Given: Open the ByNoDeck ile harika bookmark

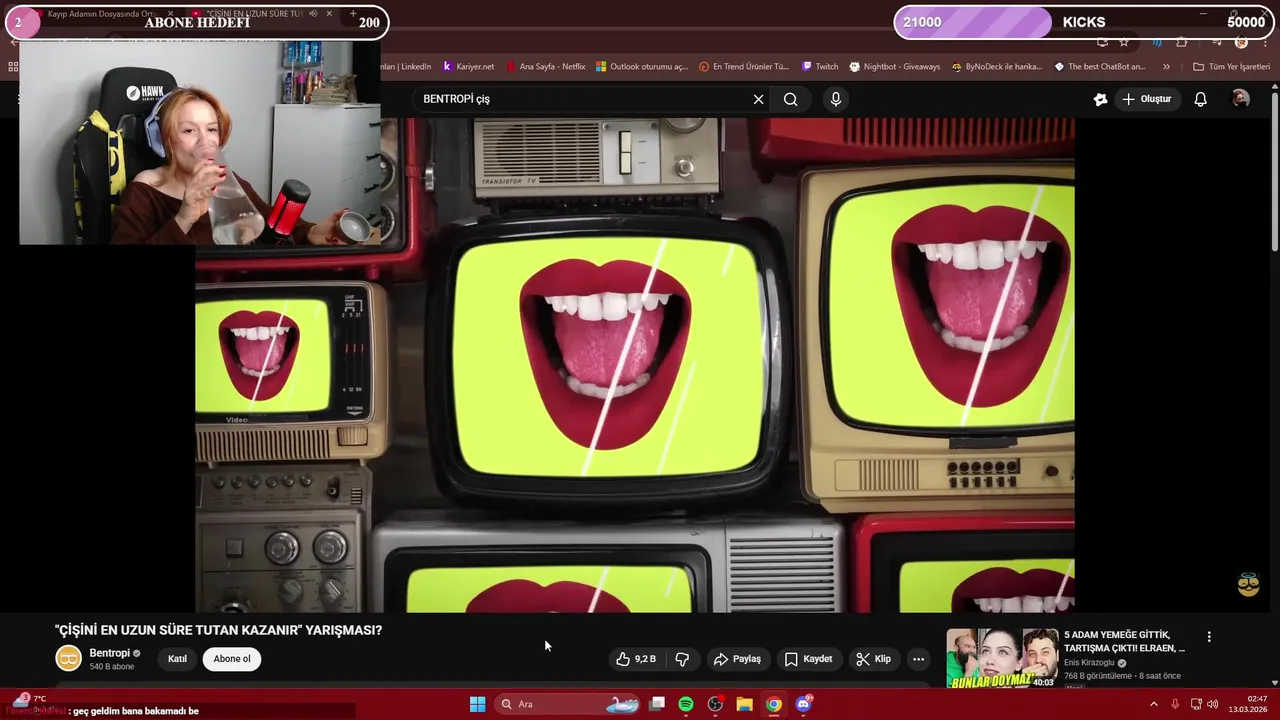Looking at the screenshot, I should (x=997, y=67).
